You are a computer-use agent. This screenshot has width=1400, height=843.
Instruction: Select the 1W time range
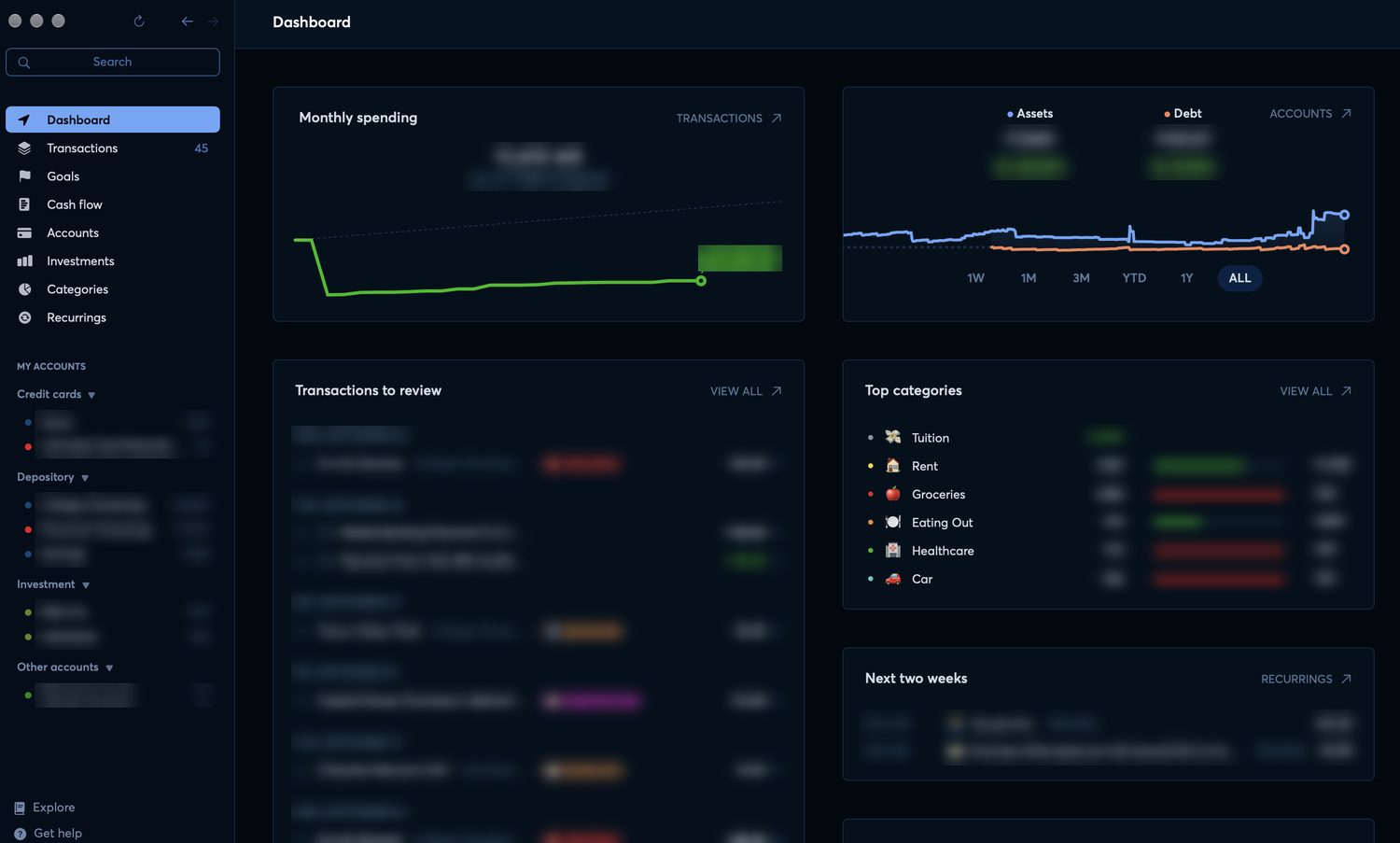(x=975, y=278)
